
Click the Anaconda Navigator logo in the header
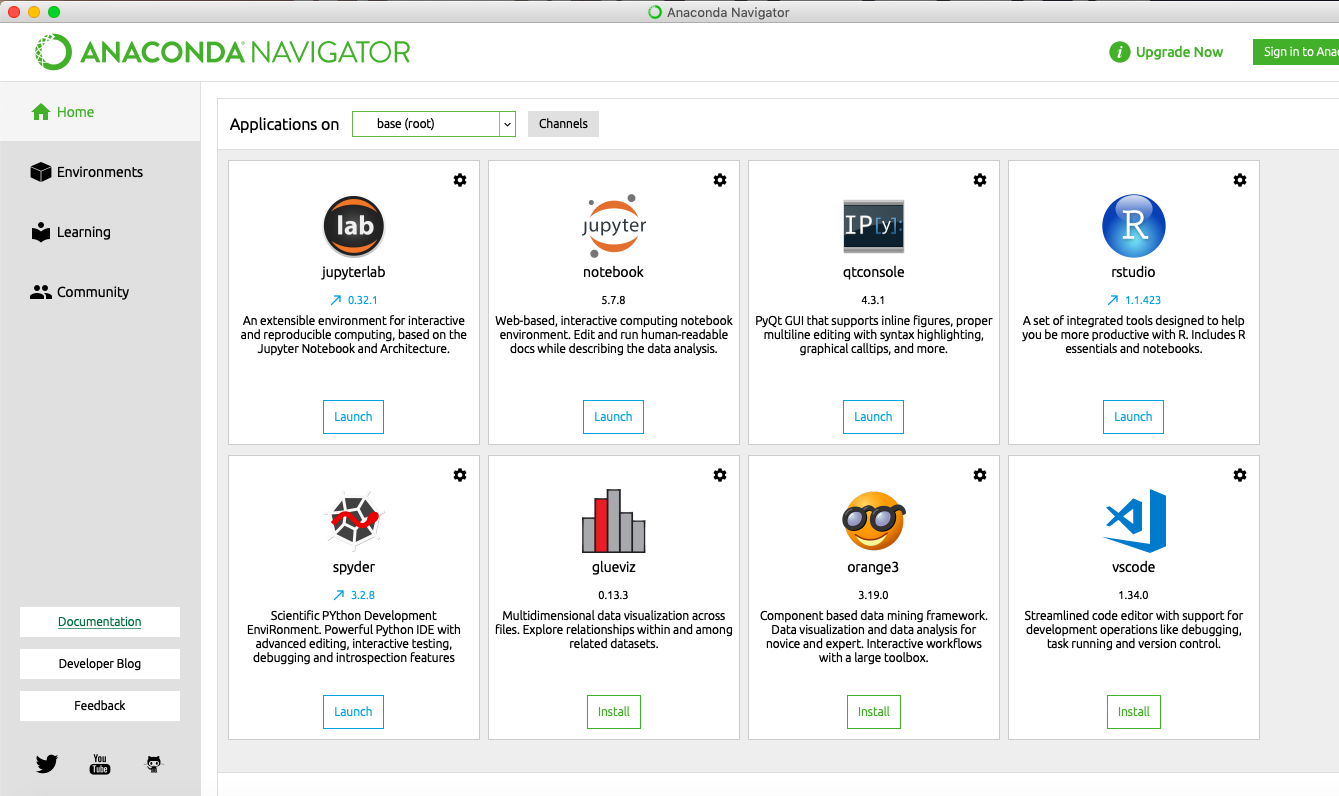click(x=222, y=52)
